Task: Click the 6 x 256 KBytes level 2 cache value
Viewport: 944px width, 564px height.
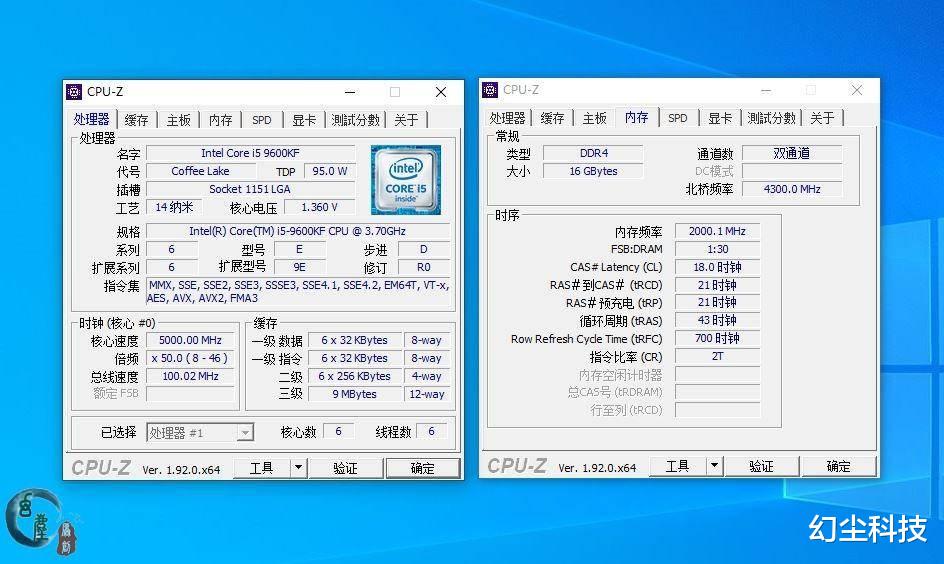Action: coord(355,376)
